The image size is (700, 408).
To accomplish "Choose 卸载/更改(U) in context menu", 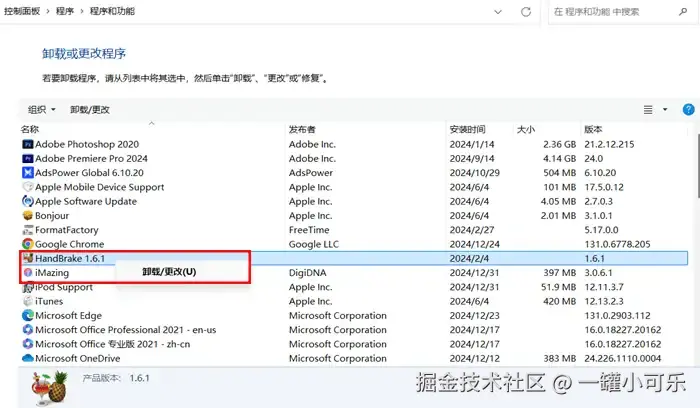I will [169, 271].
